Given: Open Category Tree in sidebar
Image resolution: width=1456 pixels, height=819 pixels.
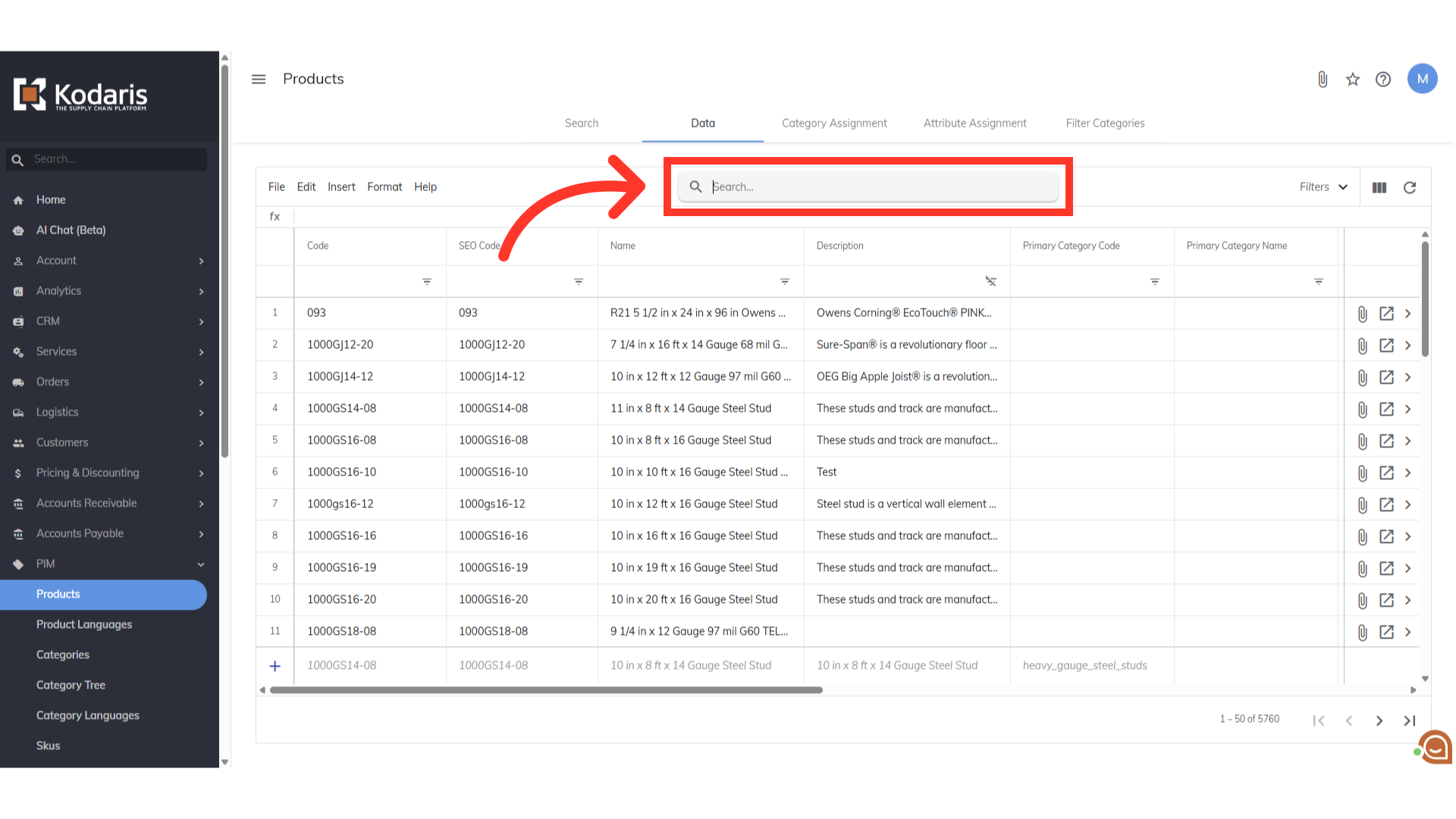Looking at the screenshot, I should point(71,685).
